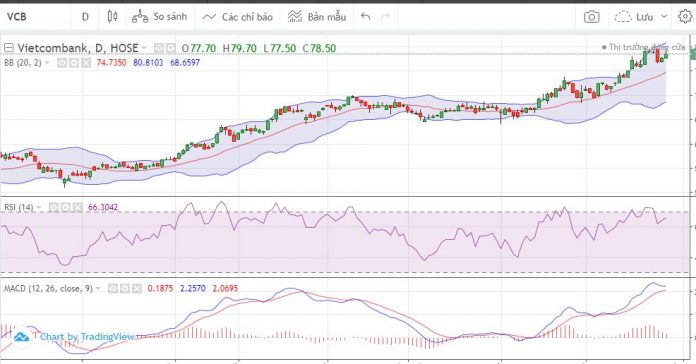Viewport: 696px width, 364px height.
Task: Click the TradingView cloud logo icon
Action: tap(21, 337)
